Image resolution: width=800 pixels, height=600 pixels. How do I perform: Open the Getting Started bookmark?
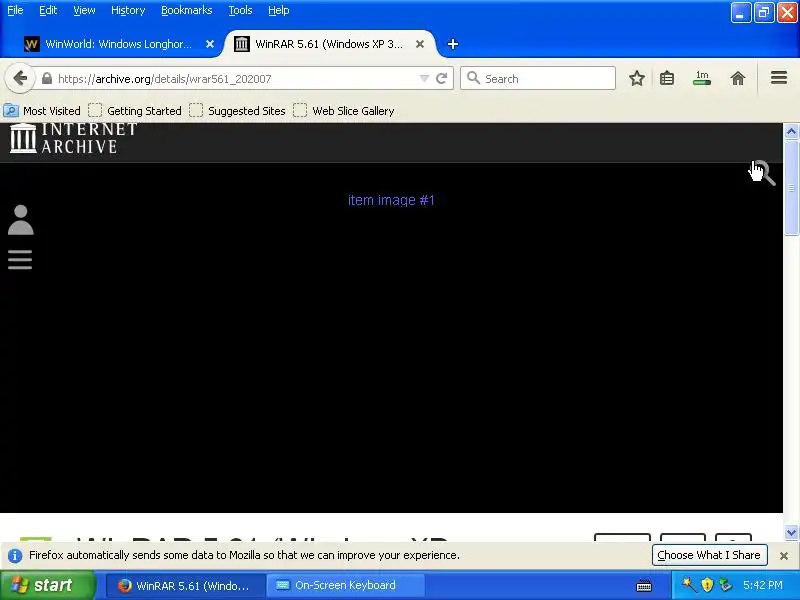tap(135, 111)
